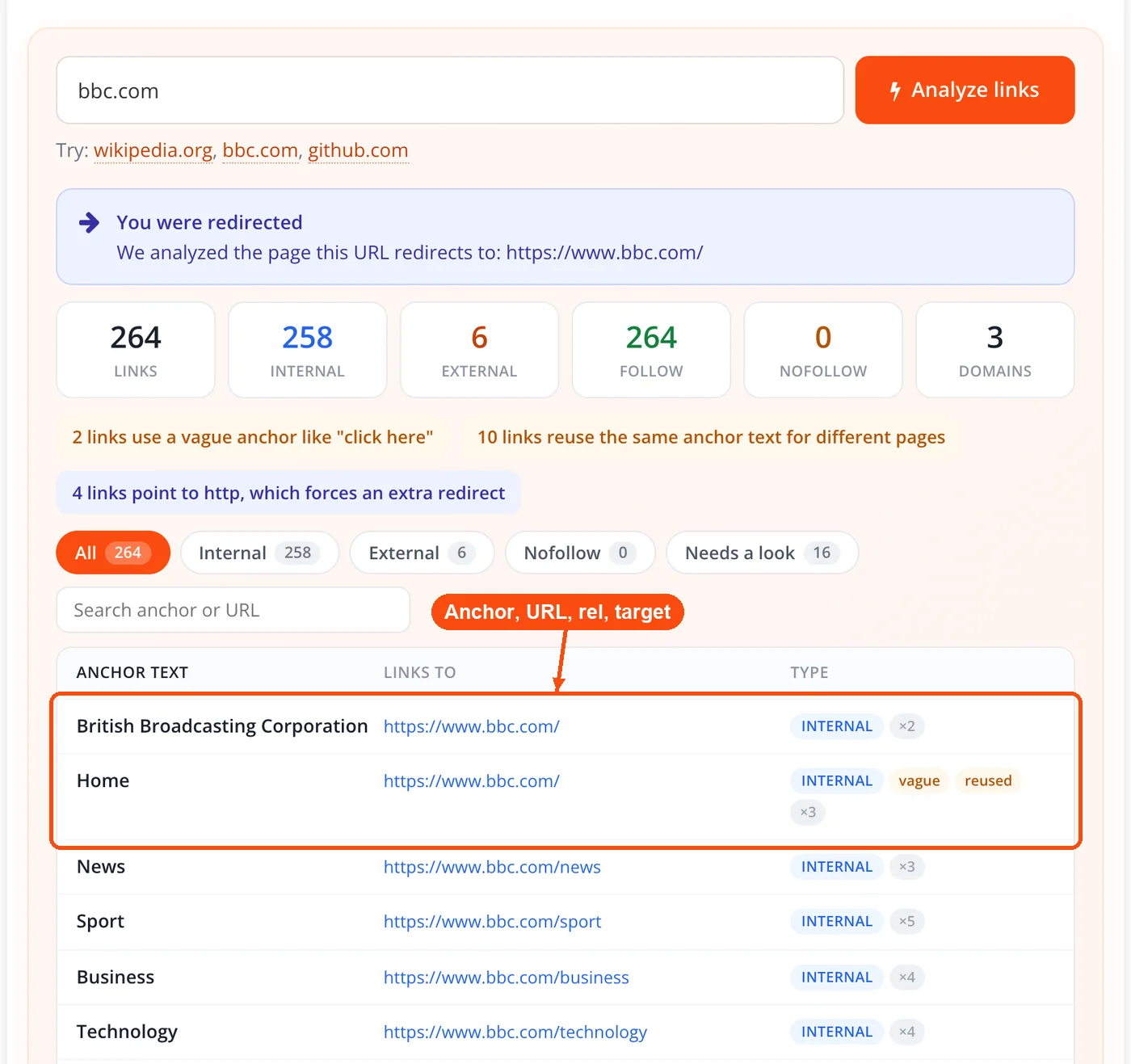Click the redirected https://www.bbc.com/ message text
This screenshot has height=1064, width=1131.
coord(410,253)
